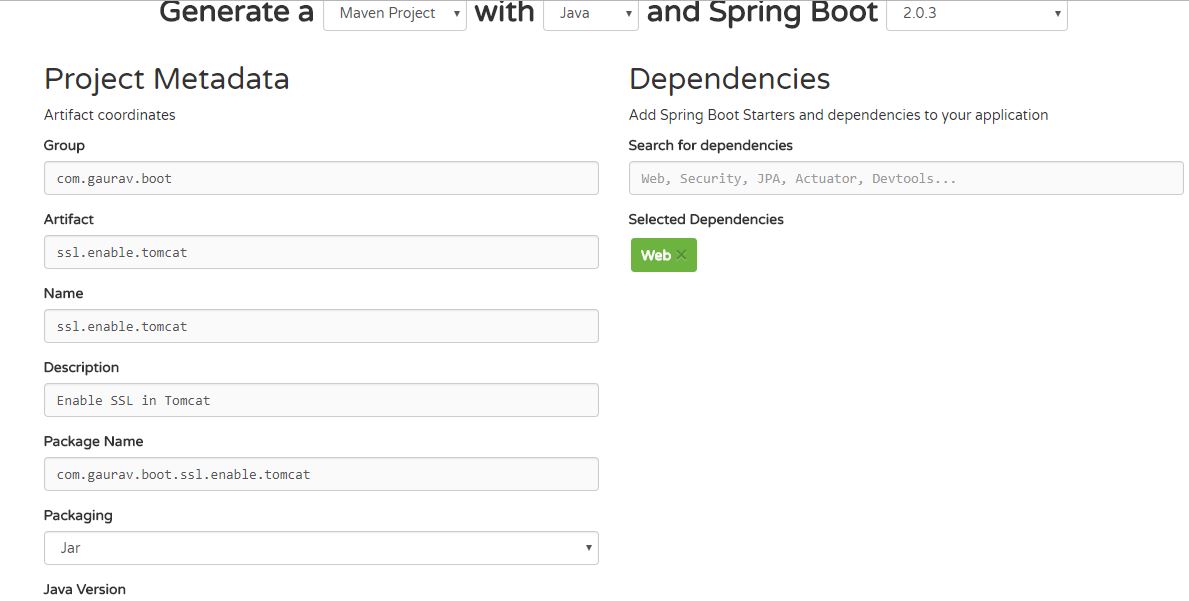Click the Java language dropdown arrow
Image resolution: width=1189 pixels, height=601 pixels.
pos(628,15)
